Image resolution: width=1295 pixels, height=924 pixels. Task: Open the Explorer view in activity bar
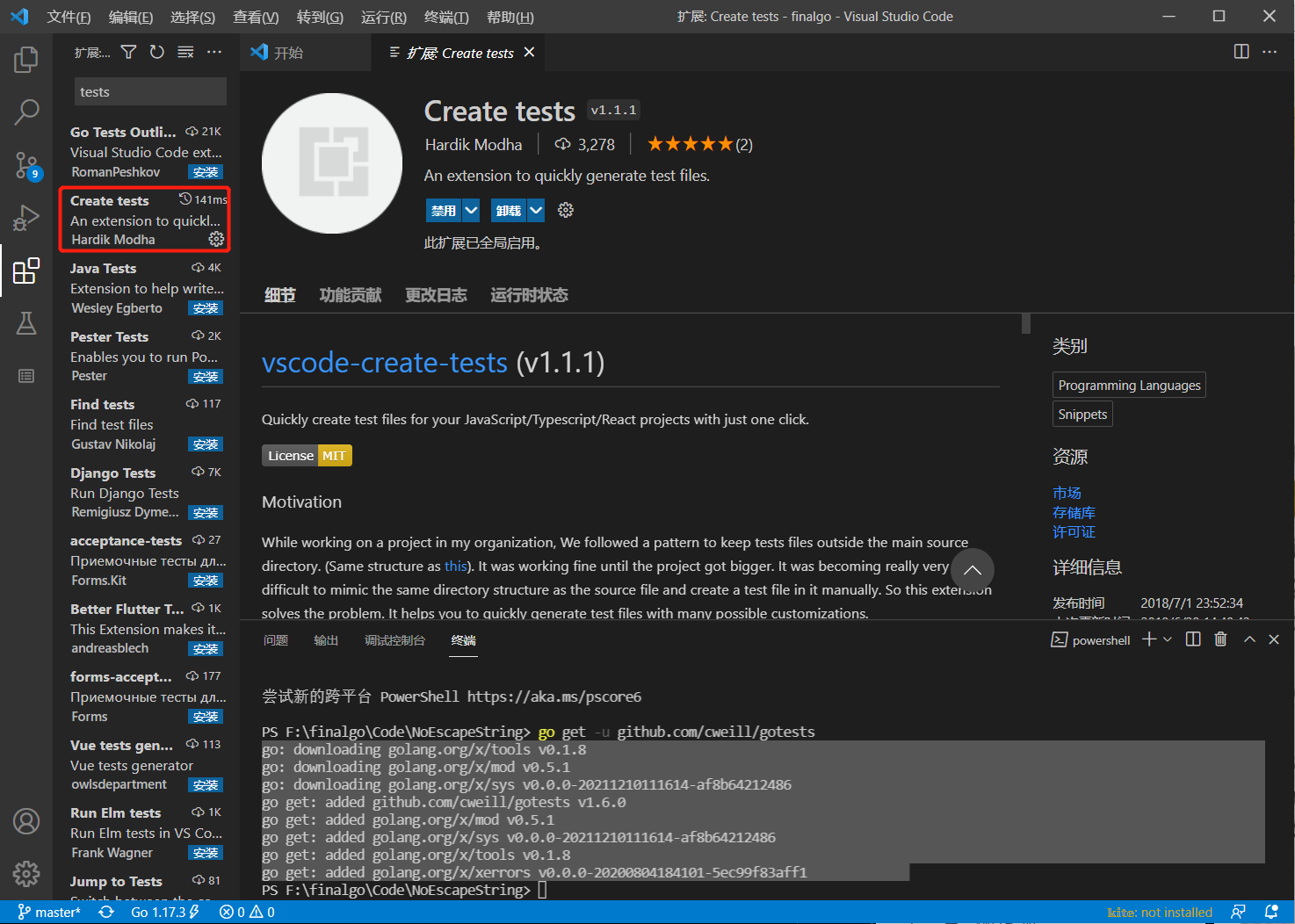tap(26, 60)
